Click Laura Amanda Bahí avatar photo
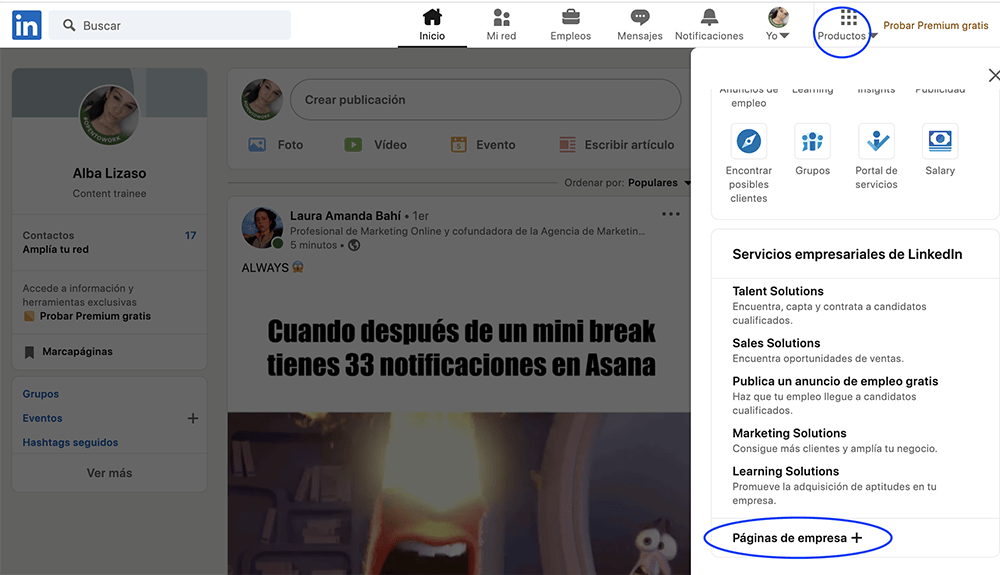The height and width of the screenshot is (575, 1000). (261, 228)
